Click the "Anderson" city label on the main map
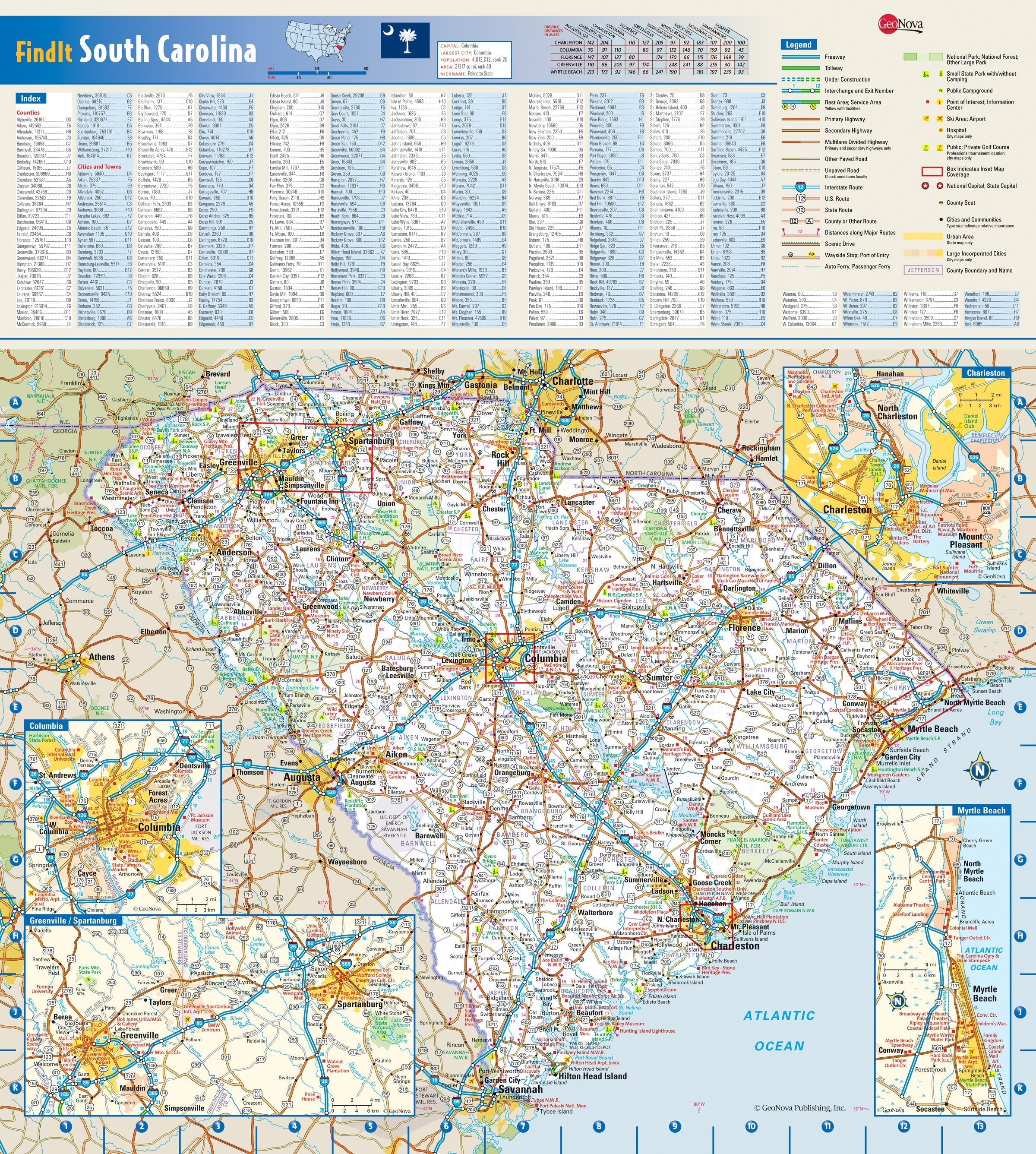The image size is (1036, 1154). coord(234,552)
